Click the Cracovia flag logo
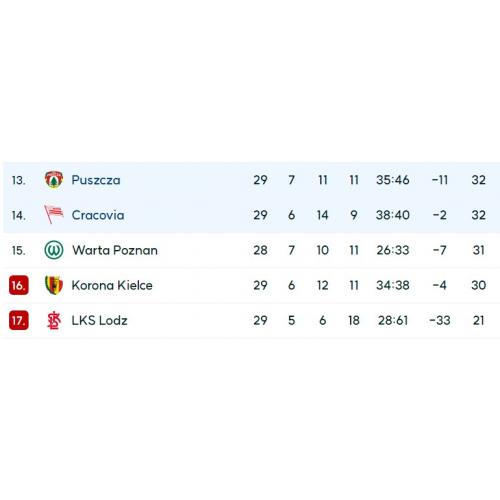The image size is (500, 500). (54, 214)
